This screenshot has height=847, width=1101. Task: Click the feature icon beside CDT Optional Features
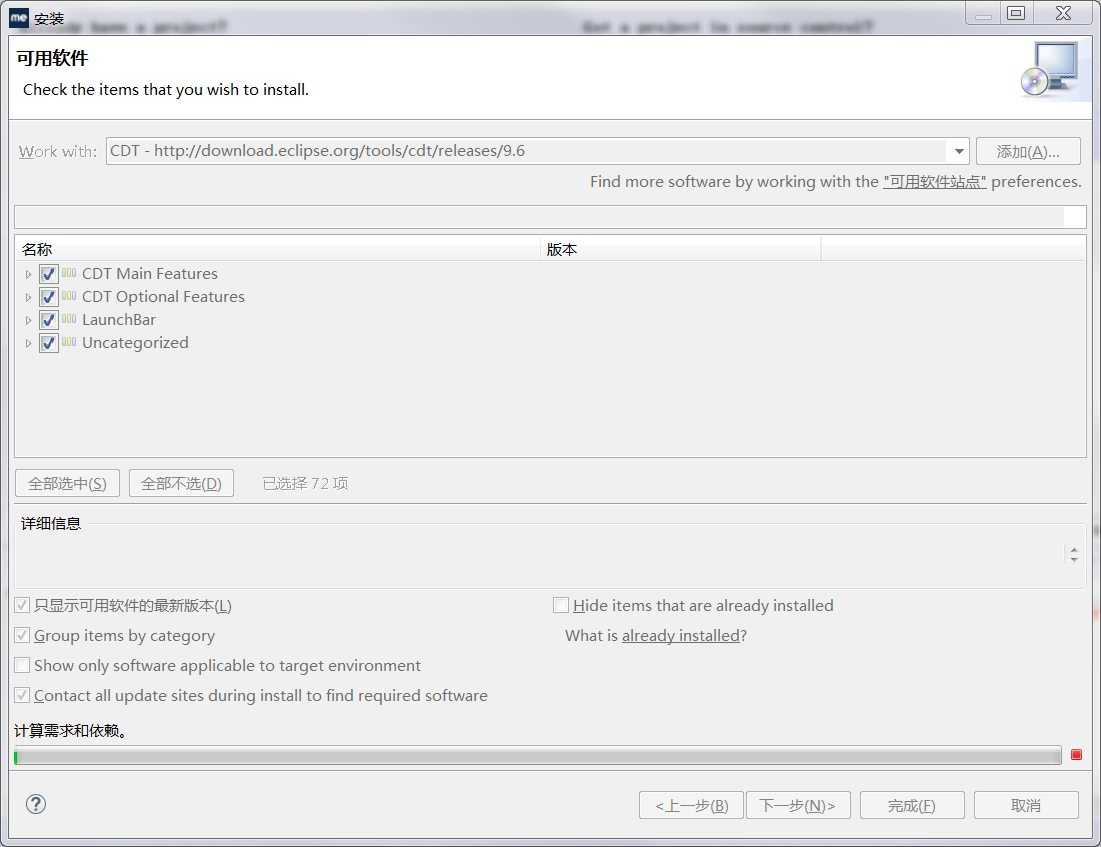[x=66, y=296]
